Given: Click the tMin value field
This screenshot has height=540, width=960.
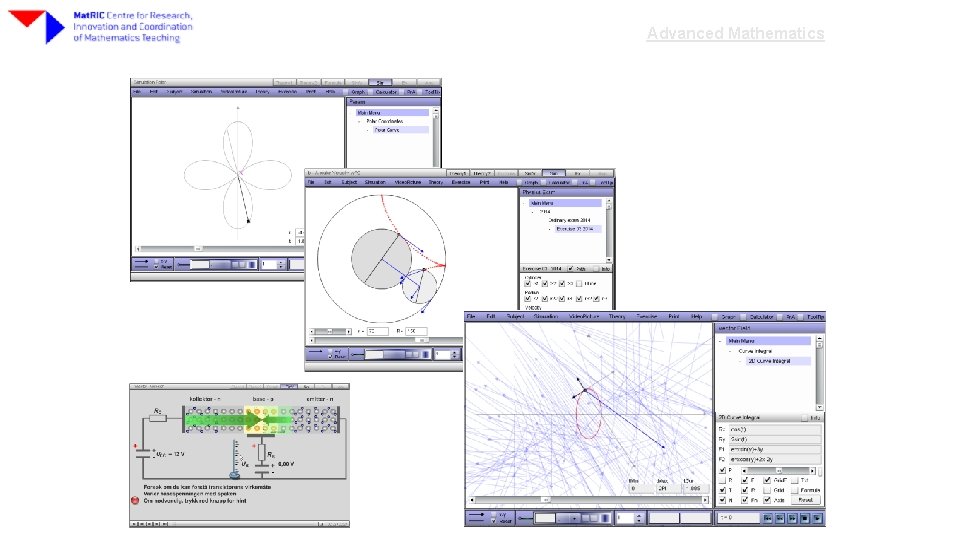Looking at the screenshot, I should 640,488.
